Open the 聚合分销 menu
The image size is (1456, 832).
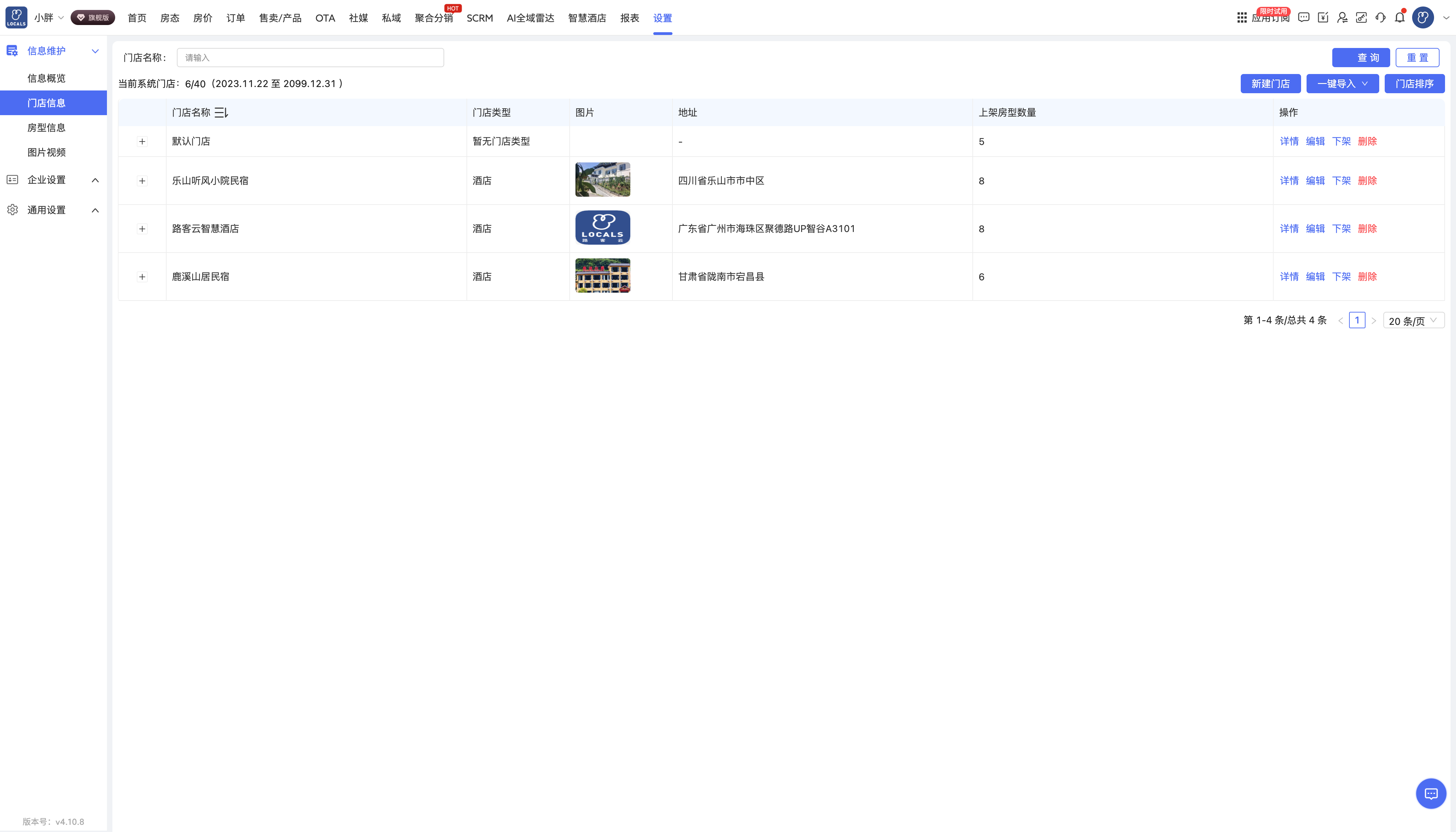tap(434, 18)
